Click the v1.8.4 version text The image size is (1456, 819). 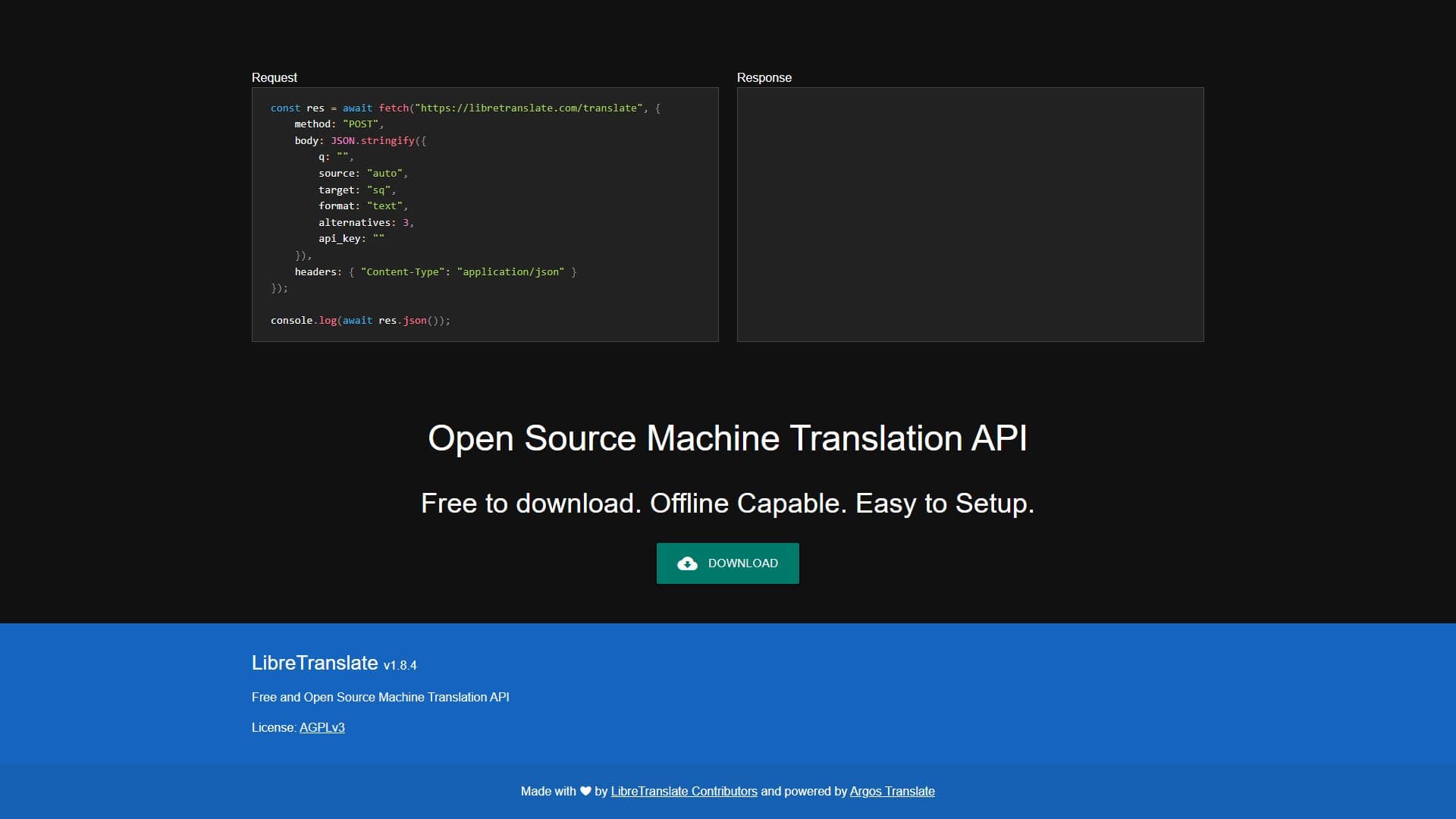click(x=400, y=665)
